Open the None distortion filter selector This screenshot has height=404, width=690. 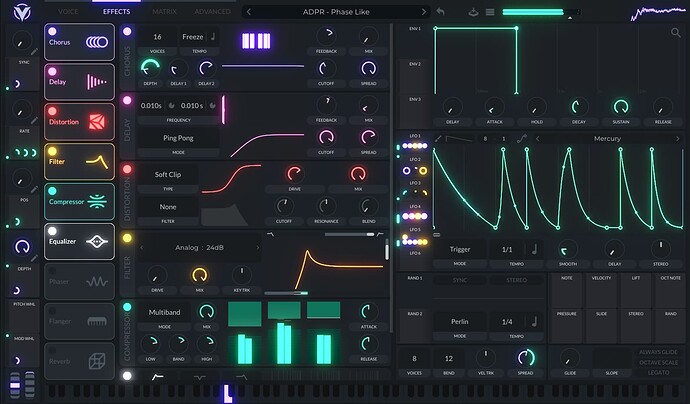[168, 206]
